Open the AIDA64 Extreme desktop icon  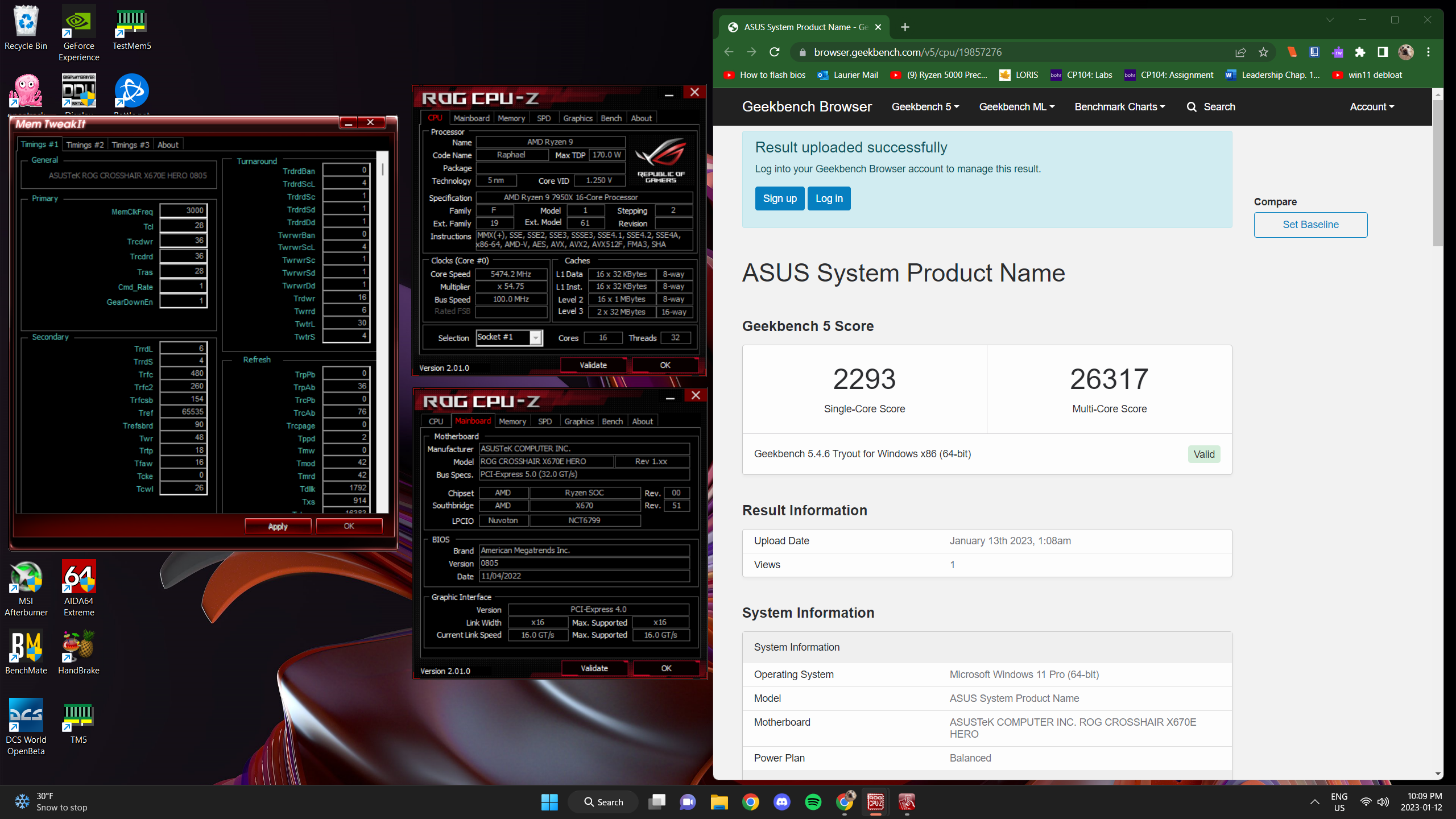(78, 589)
